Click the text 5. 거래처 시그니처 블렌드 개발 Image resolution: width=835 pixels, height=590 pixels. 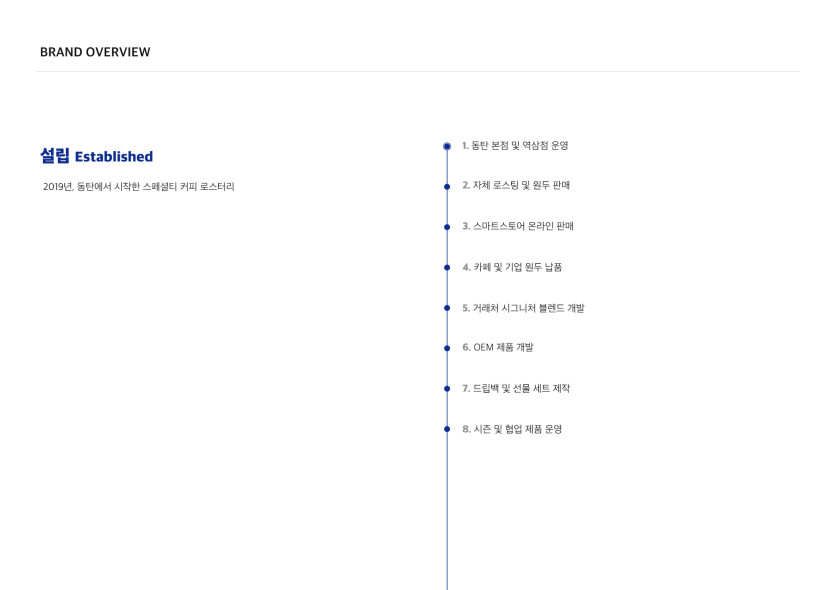click(x=523, y=308)
